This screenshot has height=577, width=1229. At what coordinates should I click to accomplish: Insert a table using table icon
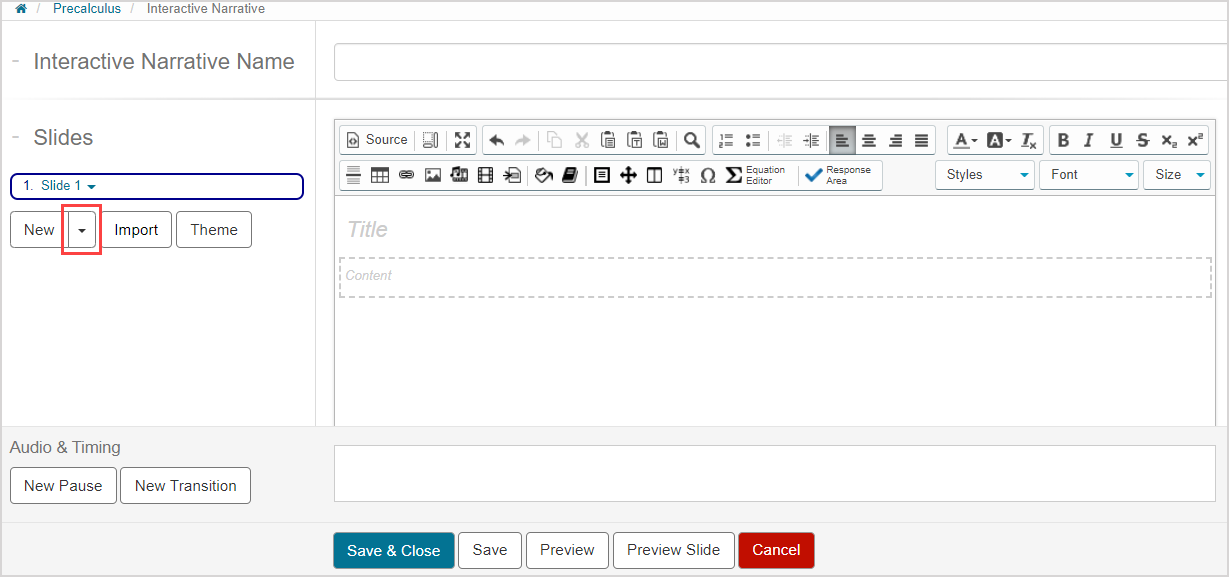tap(380, 175)
